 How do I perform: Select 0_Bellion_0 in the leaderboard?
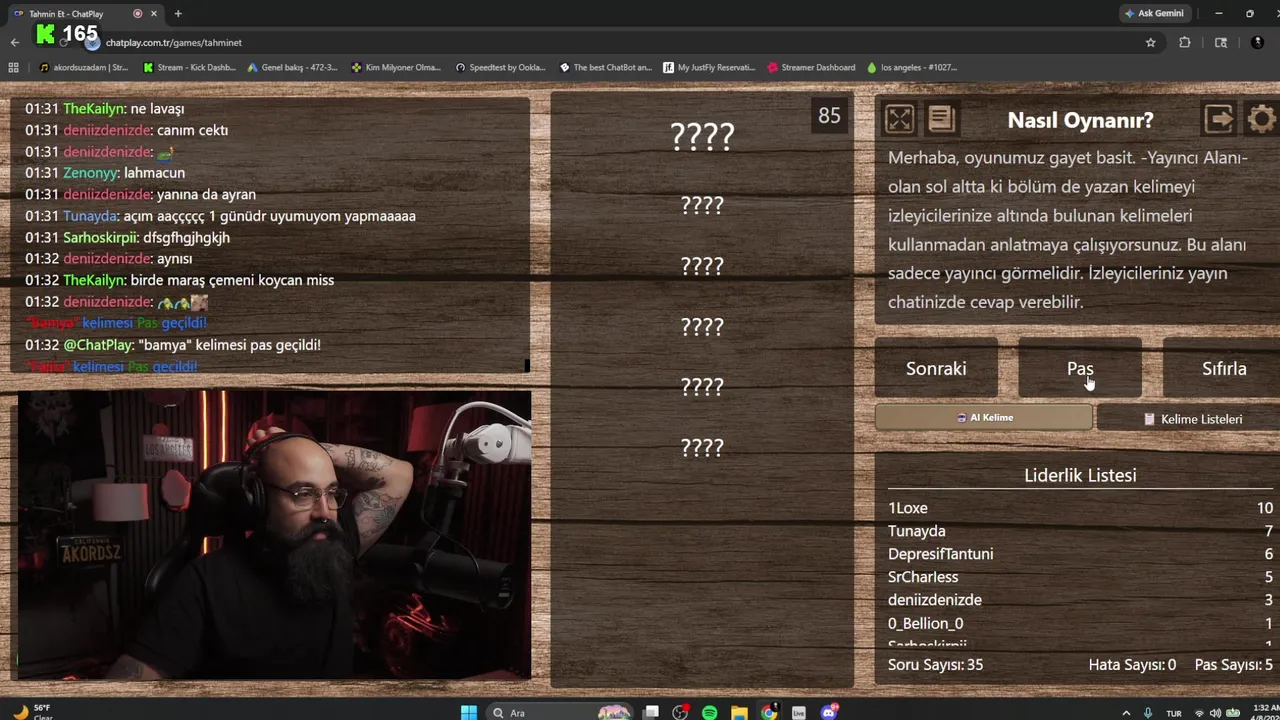tap(1080, 623)
